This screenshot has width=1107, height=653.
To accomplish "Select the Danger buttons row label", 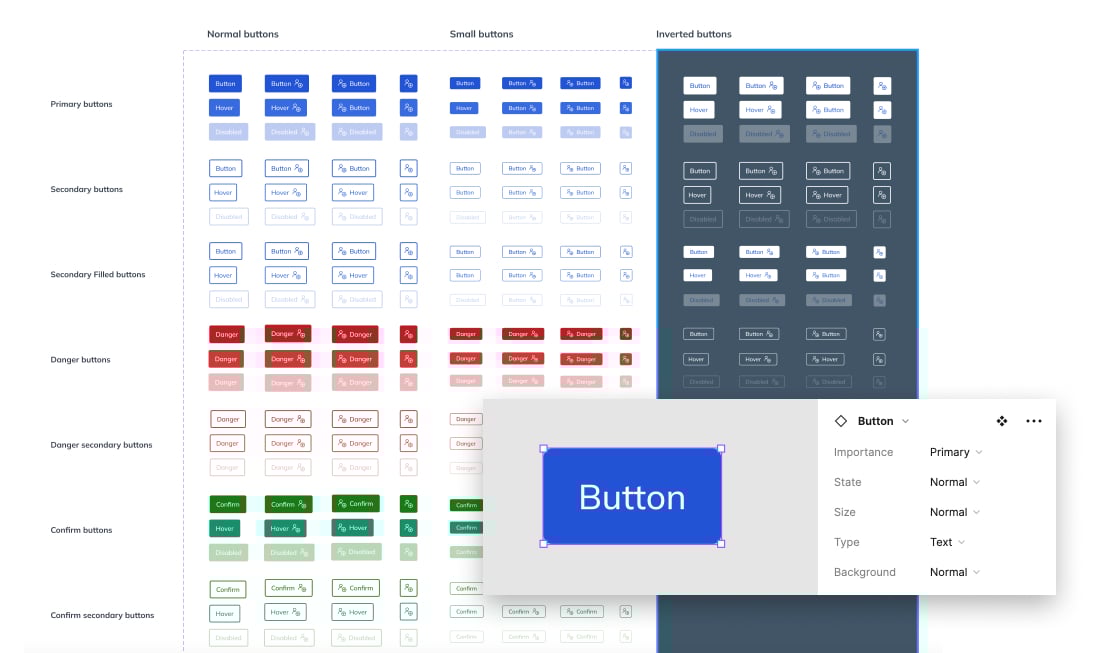I will point(80,359).
